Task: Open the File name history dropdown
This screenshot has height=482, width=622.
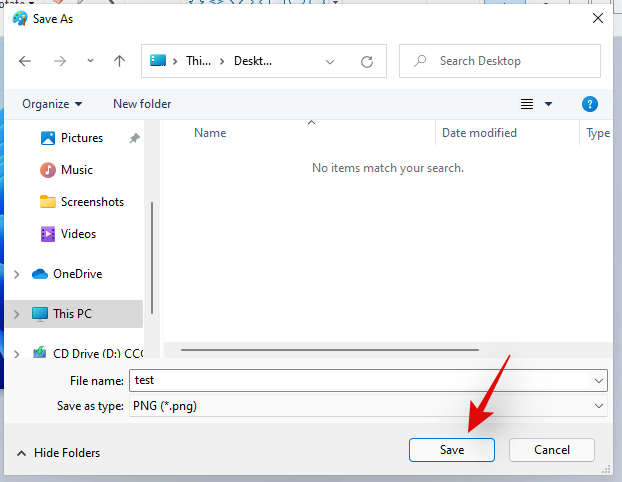Action: coord(599,381)
